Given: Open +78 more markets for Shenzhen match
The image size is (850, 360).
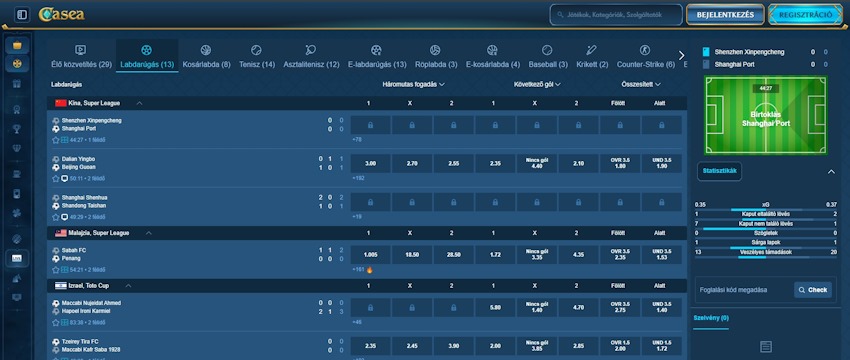Looking at the screenshot, I should (357, 139).
